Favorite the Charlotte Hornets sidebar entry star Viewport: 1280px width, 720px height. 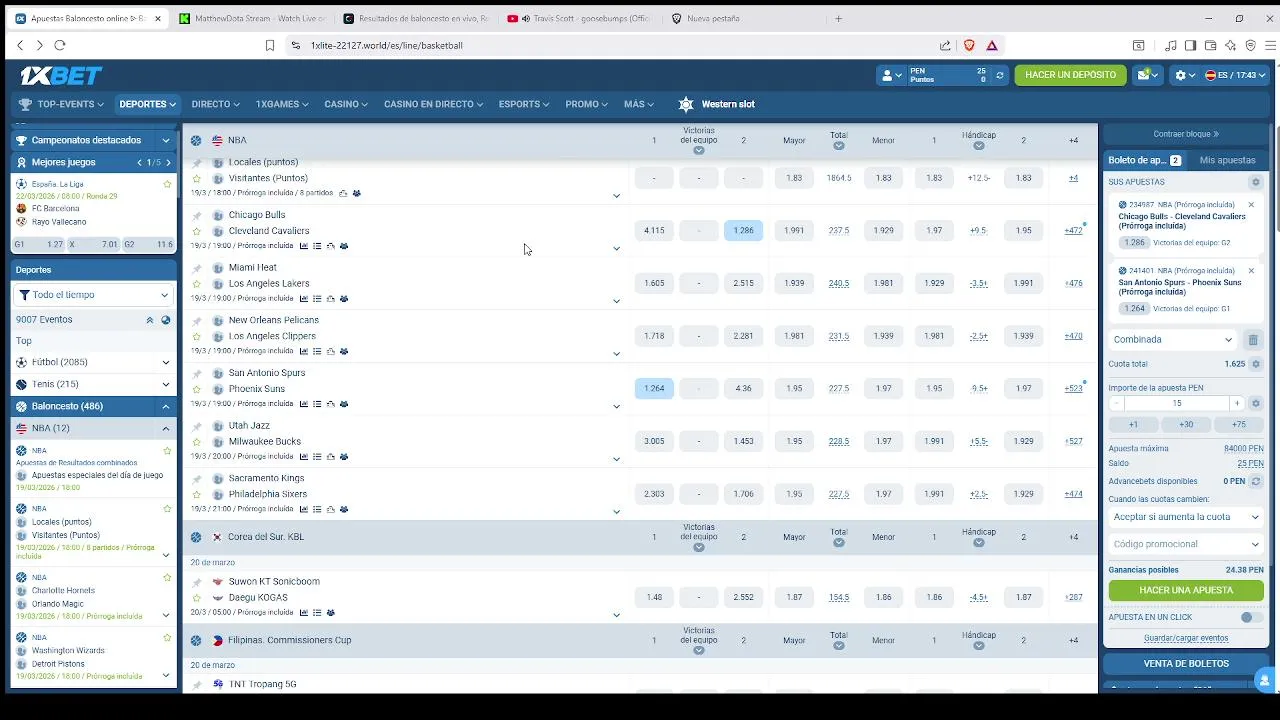pos(167,578)
